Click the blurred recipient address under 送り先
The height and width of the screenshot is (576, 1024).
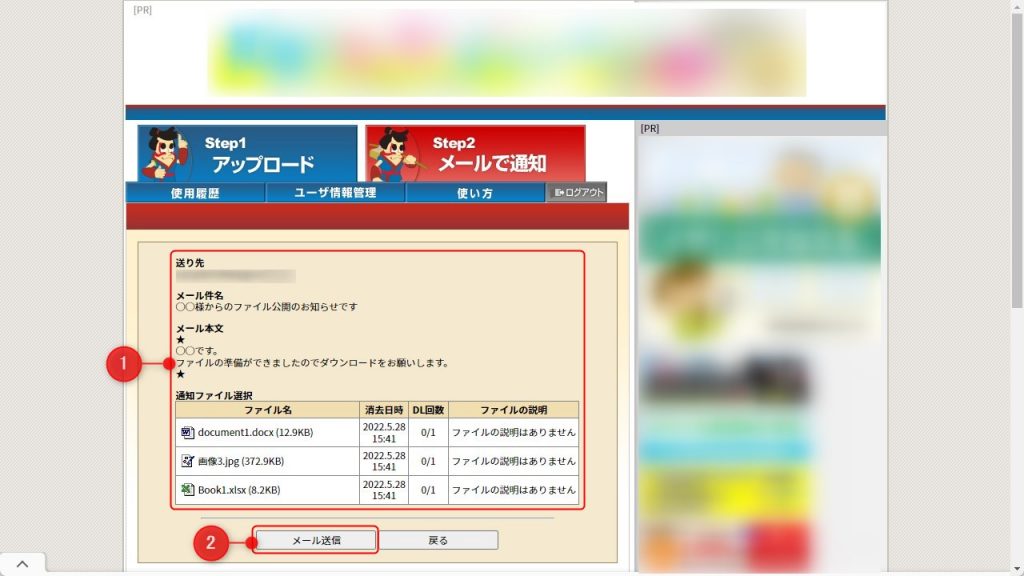coord(236,277)
